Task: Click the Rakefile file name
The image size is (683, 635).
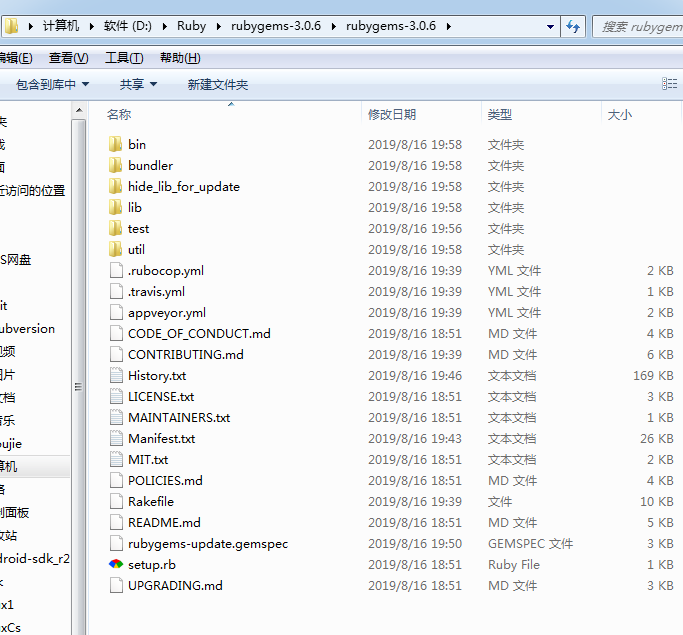Action: 151,501
